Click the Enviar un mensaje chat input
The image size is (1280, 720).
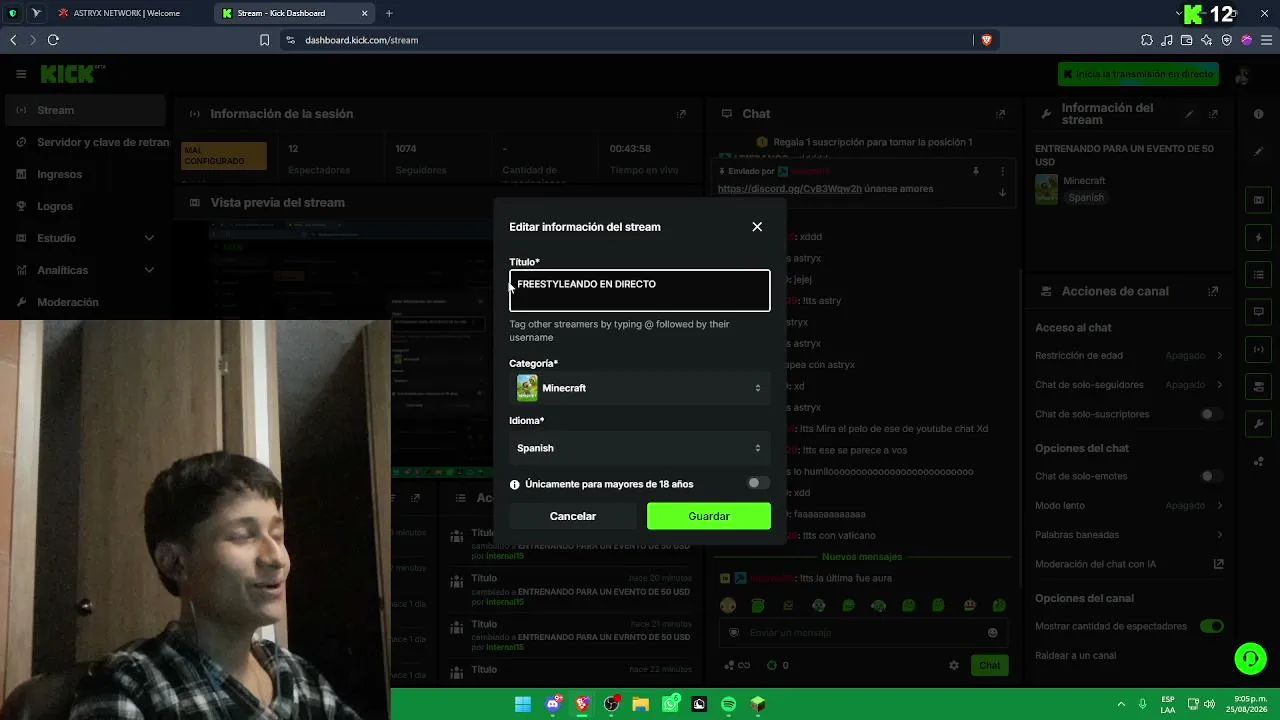click(863, 632)
